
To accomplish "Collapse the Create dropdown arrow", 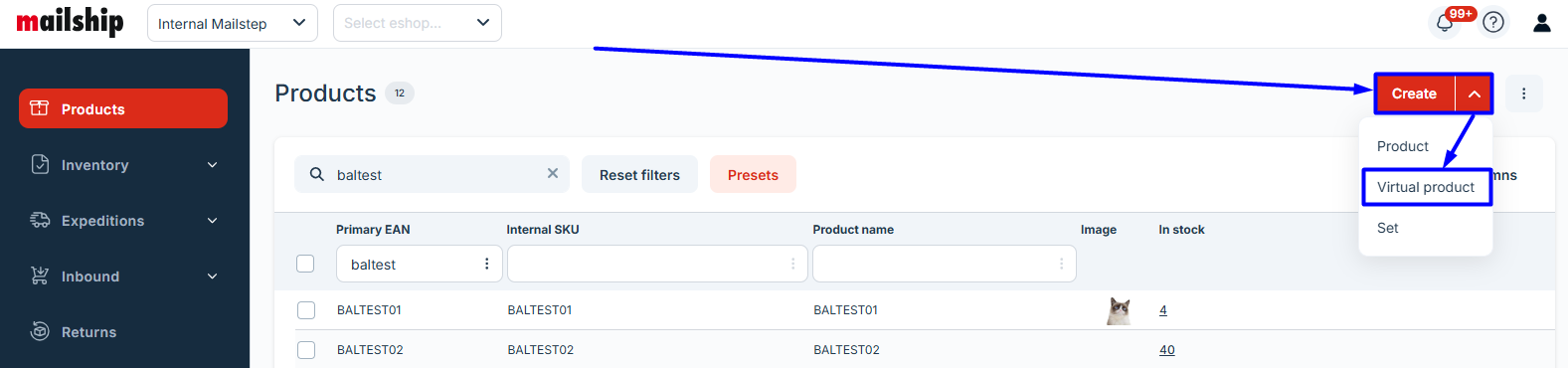I will [1475, 93].
